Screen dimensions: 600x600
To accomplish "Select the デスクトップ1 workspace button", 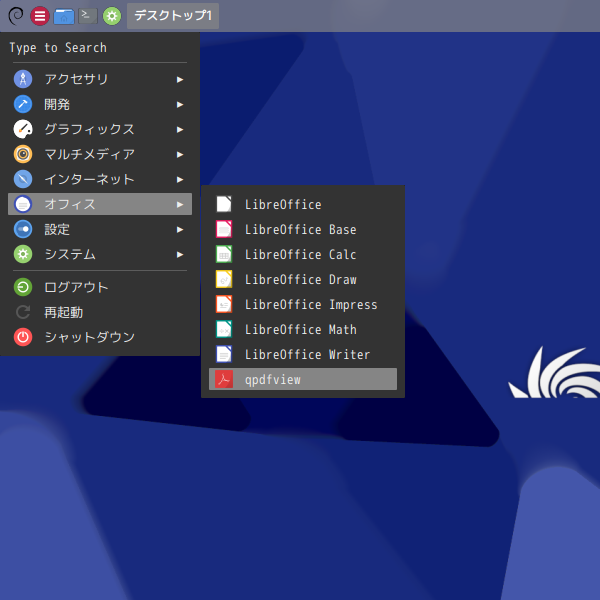I will [x=173, y=16].
